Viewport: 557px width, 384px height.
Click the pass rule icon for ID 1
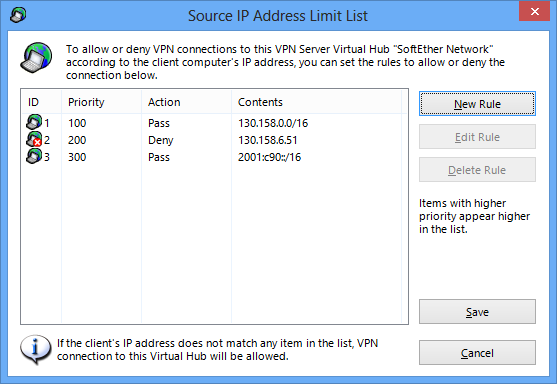pyautogui.click(x=34, y=122)
